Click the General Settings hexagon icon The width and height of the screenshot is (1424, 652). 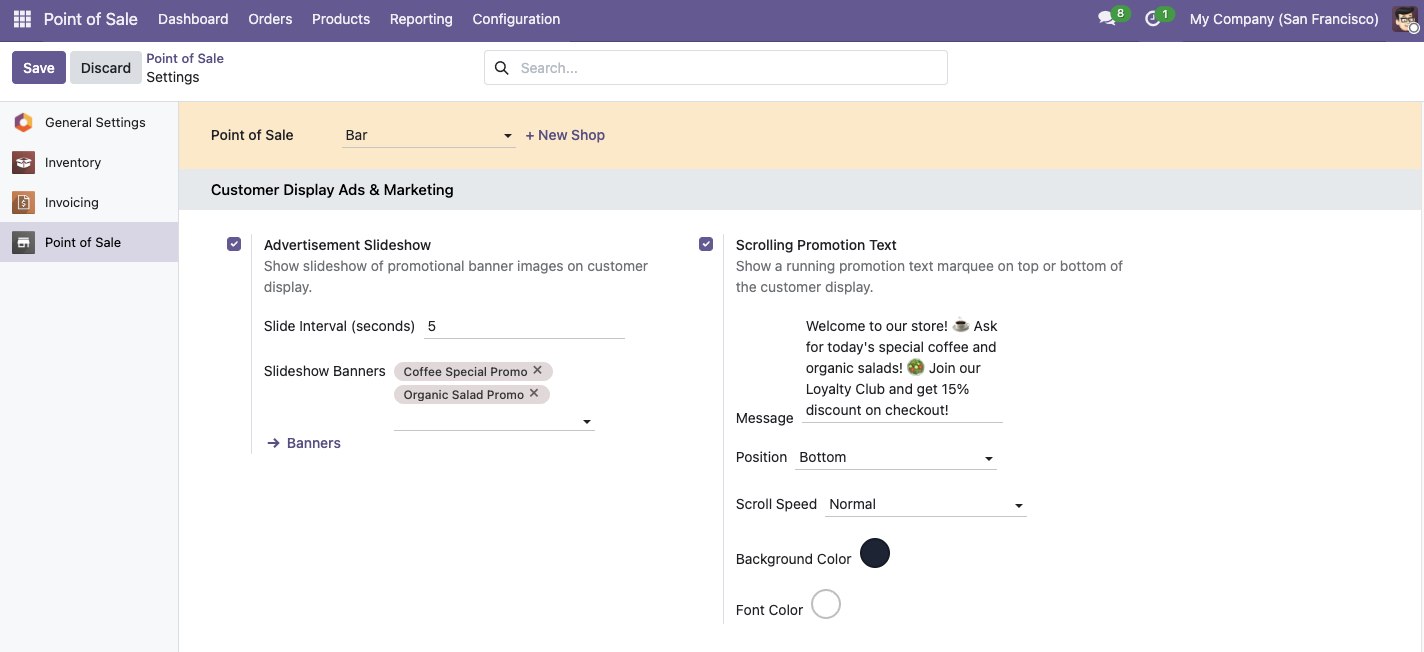23,122
